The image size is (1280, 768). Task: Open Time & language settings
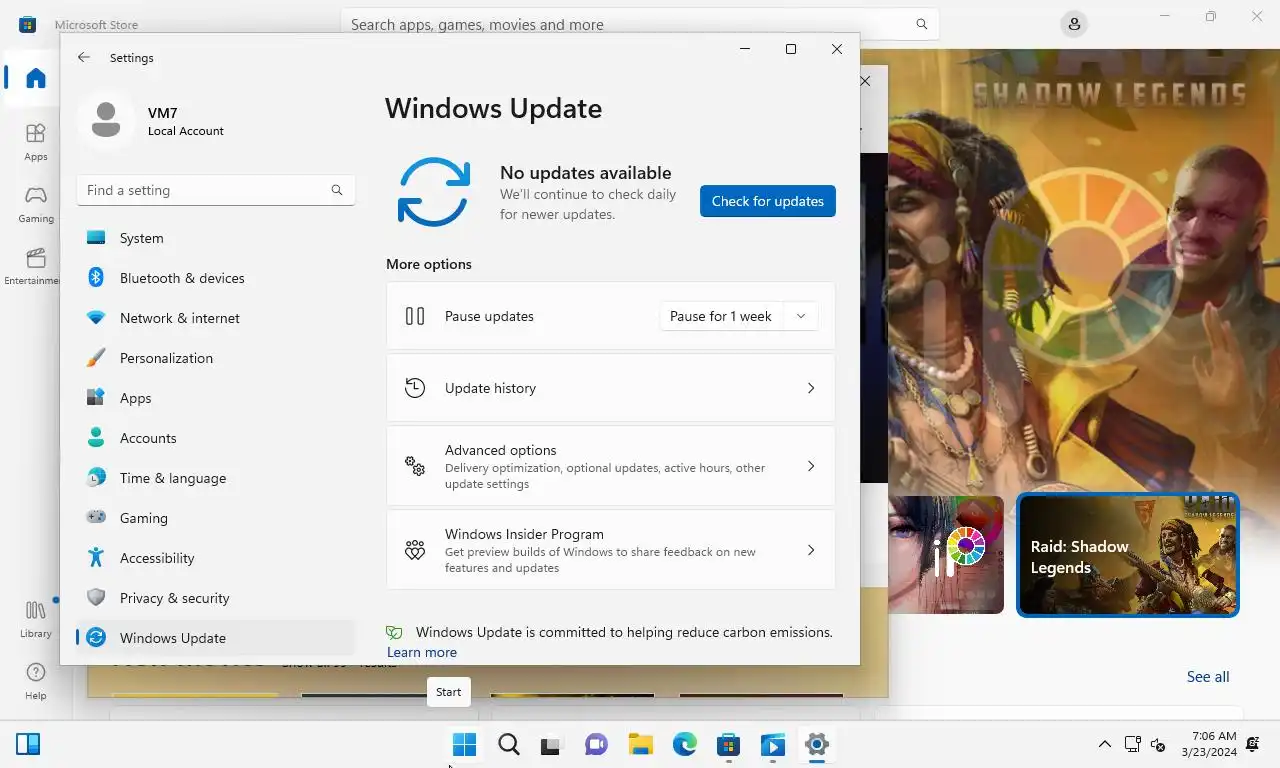pyautogui.click(x=215, y=478)
